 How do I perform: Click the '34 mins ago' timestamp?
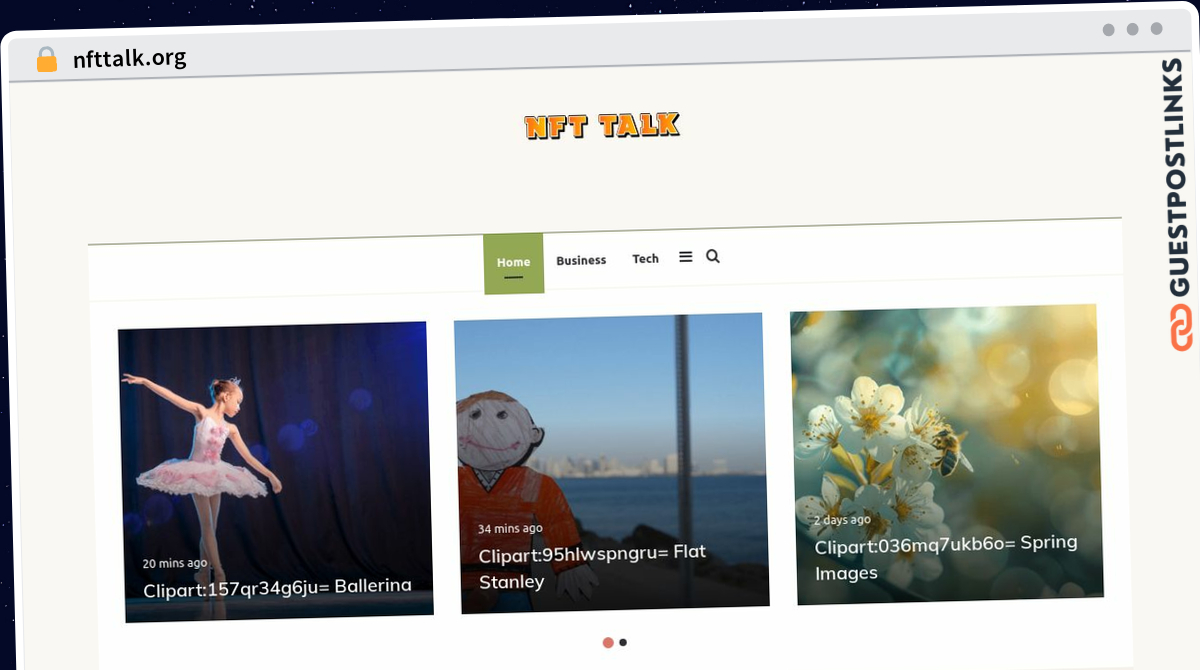510,529
